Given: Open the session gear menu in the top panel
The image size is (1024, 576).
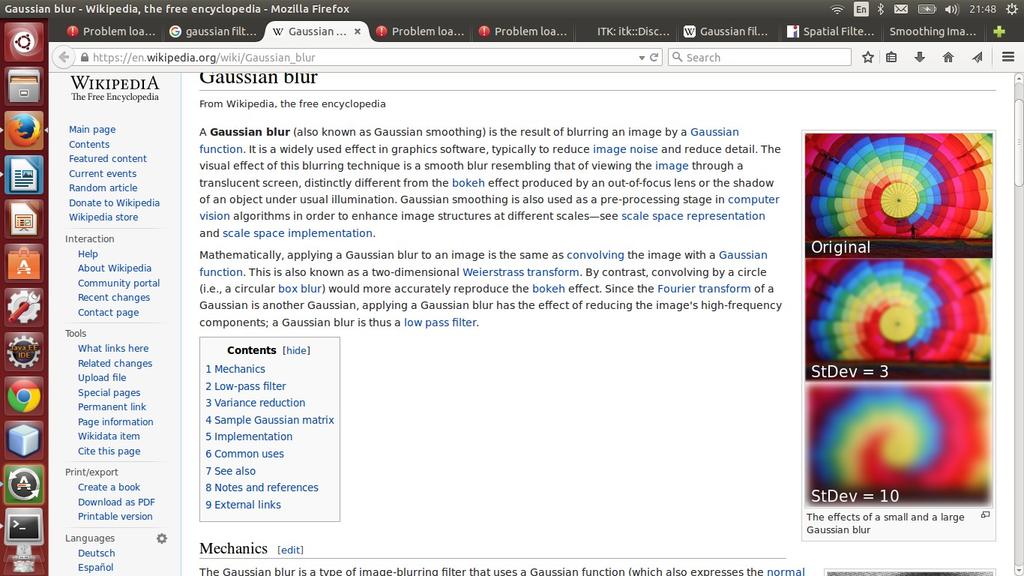Looking at the screenshot, I should [1012, 9].
